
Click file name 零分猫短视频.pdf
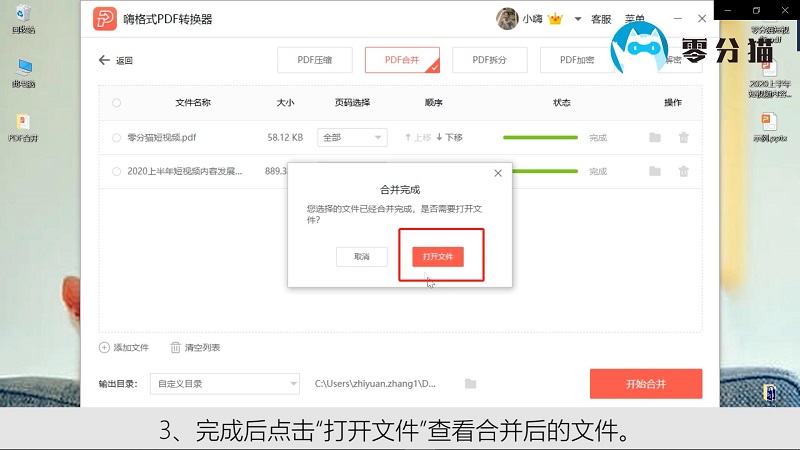point(162,137)
